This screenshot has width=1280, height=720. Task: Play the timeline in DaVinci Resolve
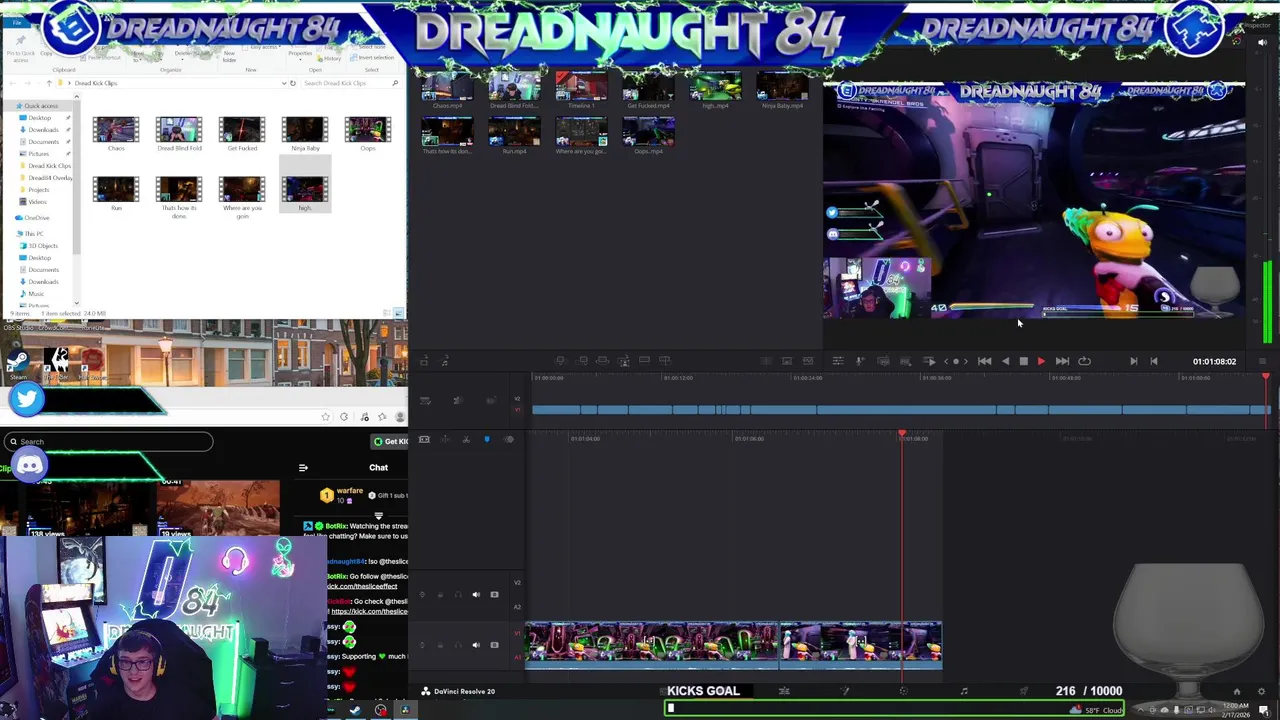1041,361
